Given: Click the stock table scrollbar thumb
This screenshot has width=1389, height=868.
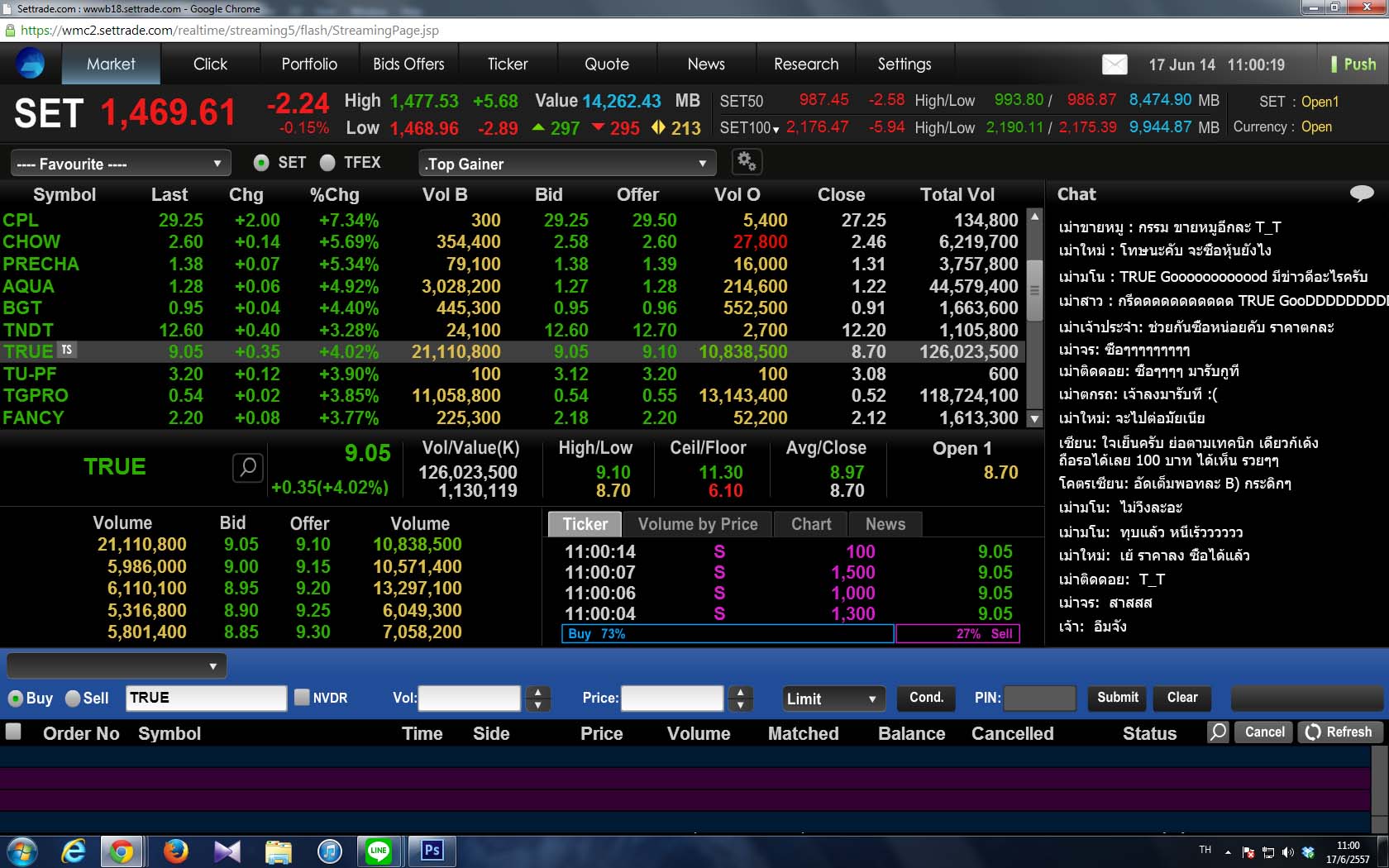Looking at the screenshot, I should pyautogui.click(x=1034, y=291).
